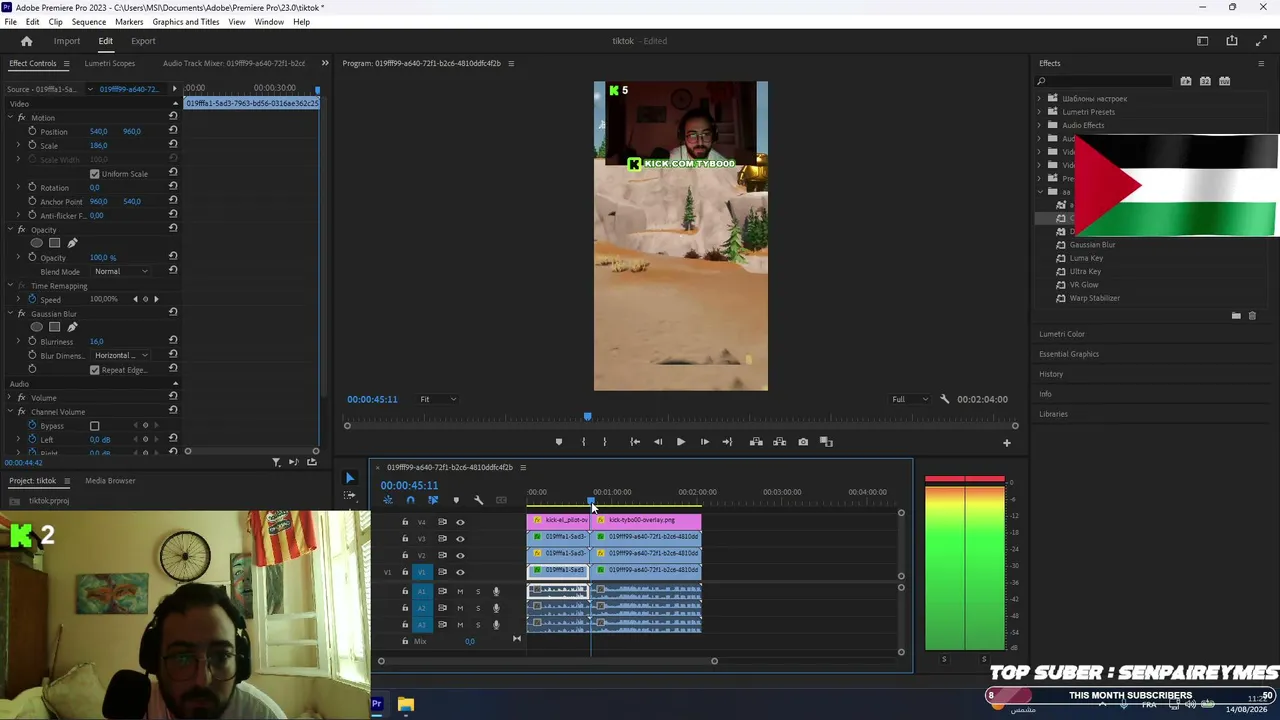Open Quick Export share icon
Viewport: 1280px width, 720px height.
point(1232,41)
